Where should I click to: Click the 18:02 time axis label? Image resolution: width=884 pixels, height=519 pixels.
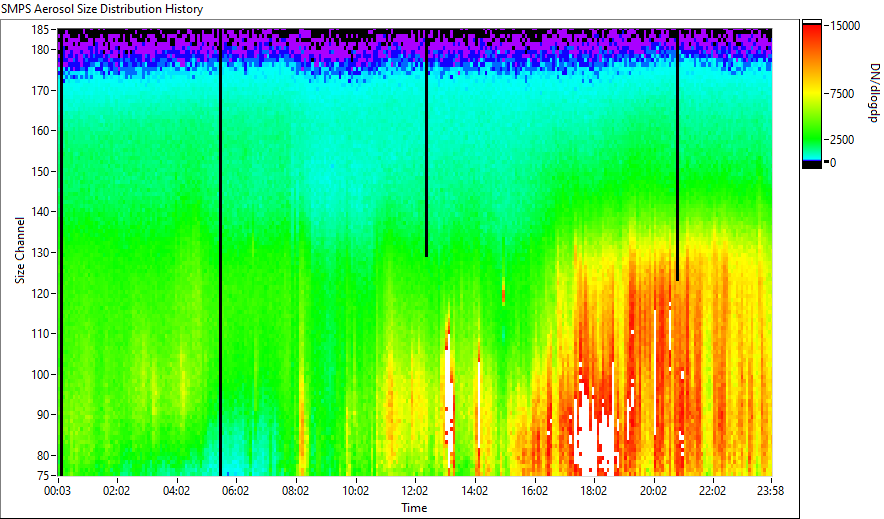click(x=594, y=491)
